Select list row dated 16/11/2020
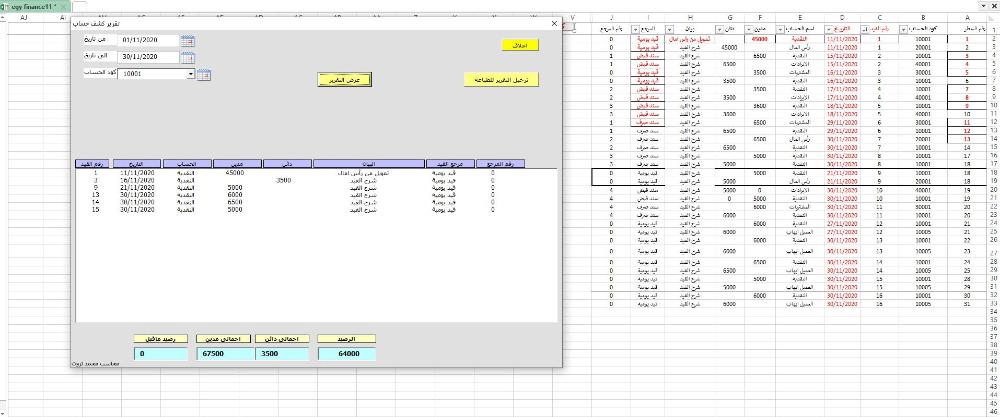 tap(316, 180)
